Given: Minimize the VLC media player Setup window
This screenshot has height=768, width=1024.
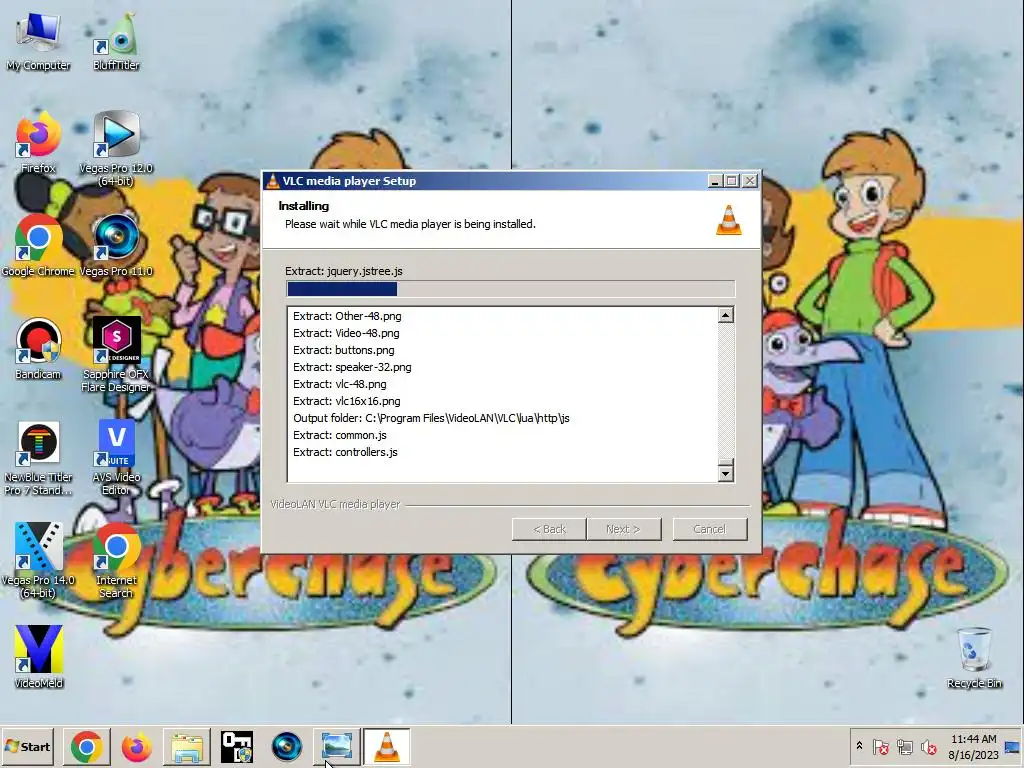Looking at the screenshot, I should pyautogui.click(x=715, y=181).
